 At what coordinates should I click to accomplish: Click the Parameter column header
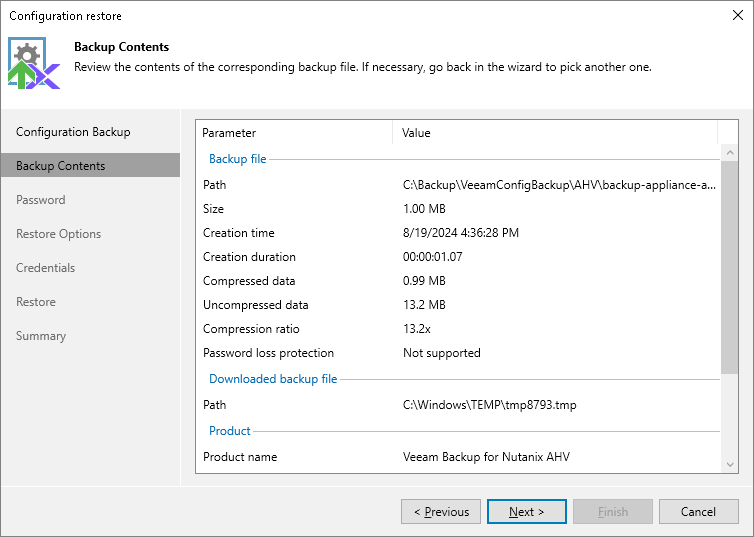pos(229,133)
